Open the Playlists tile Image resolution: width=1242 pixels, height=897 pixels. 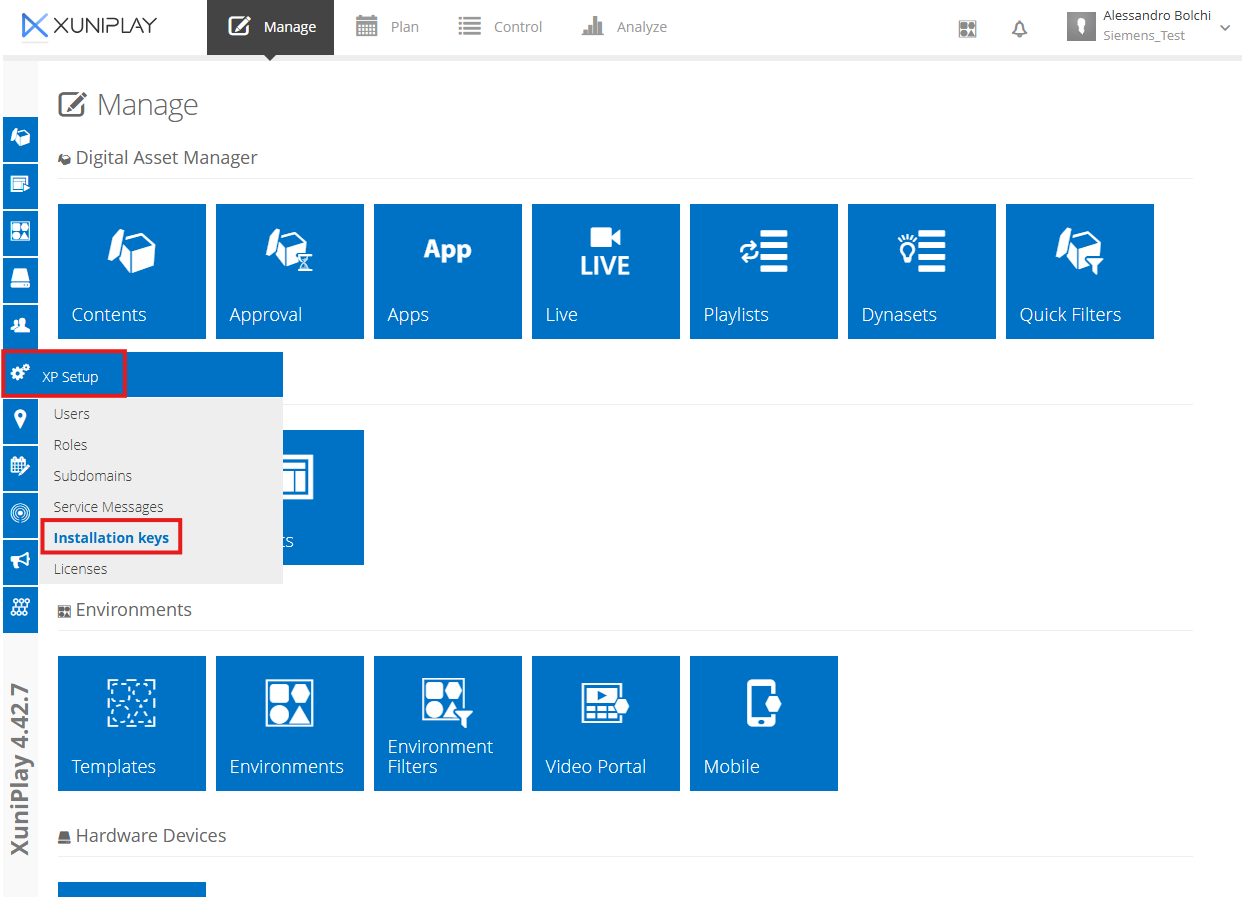tap(763, 271)
